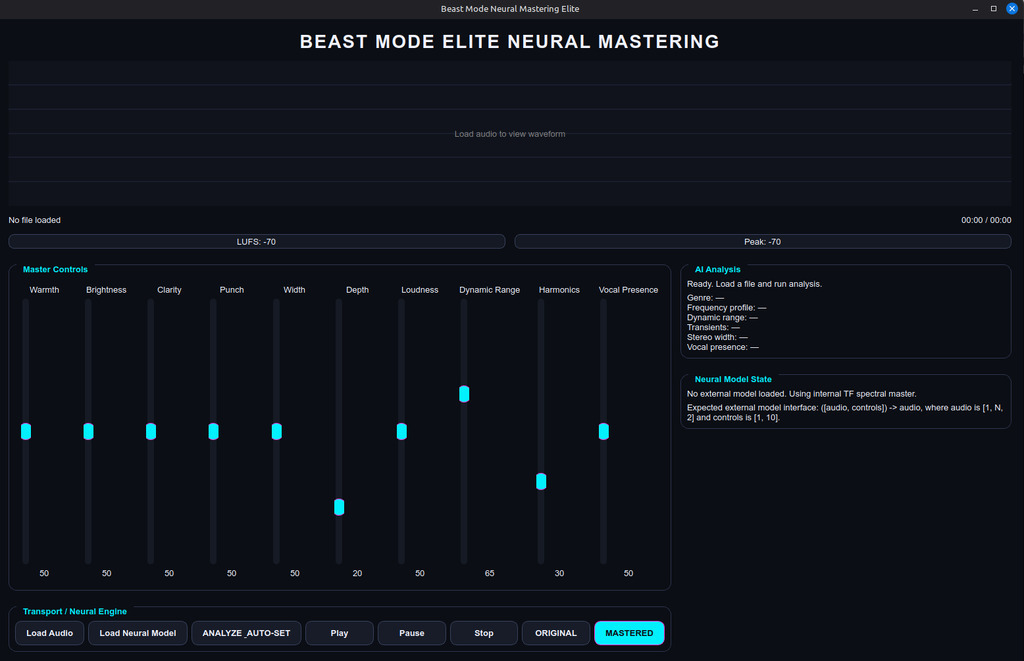Image resolution: width=1024 pixels, height=661 pixels.
Task: Switch to ORIGINAL audio mode
Action: click(x=556, y=633)
